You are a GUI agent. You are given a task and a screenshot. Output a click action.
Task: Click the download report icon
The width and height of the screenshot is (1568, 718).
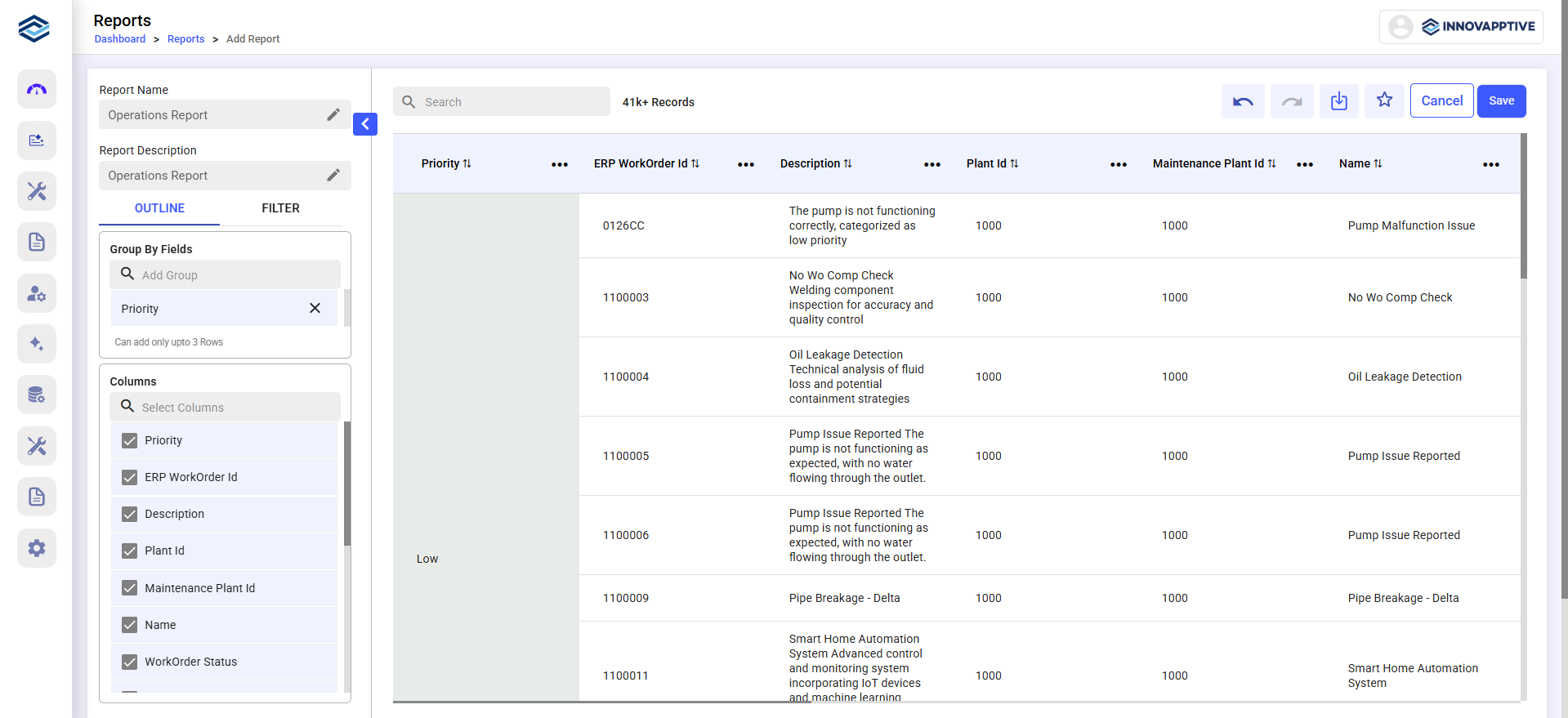tap(1338, 101)
